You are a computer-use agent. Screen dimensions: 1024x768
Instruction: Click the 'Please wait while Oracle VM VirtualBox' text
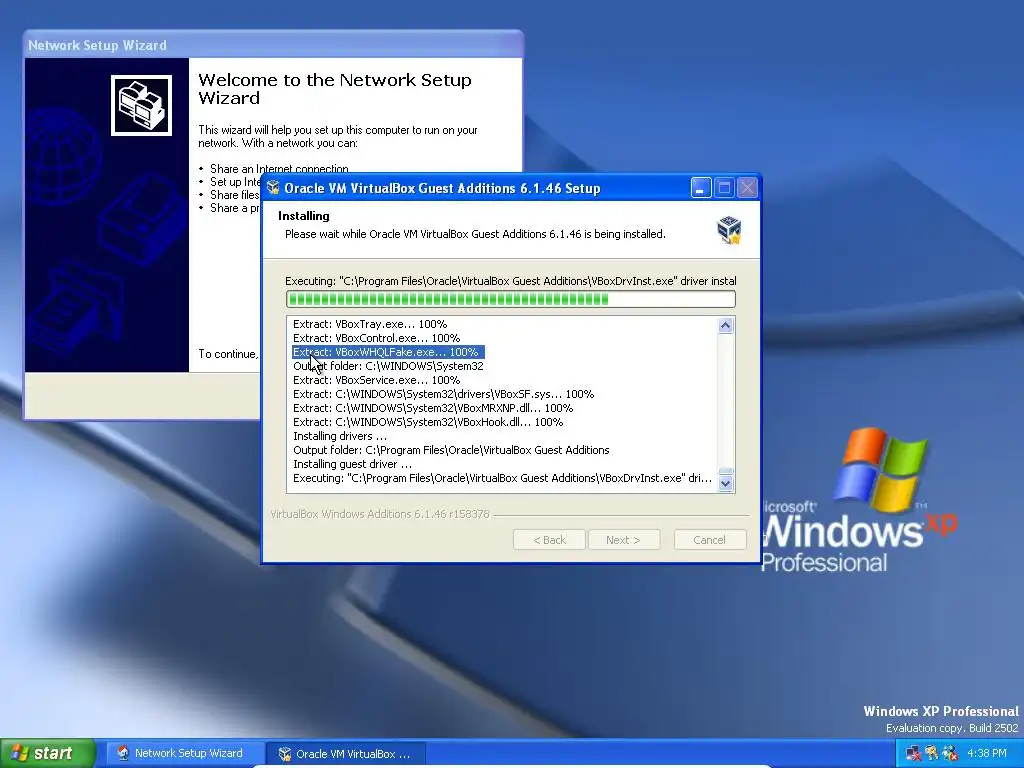475,234
